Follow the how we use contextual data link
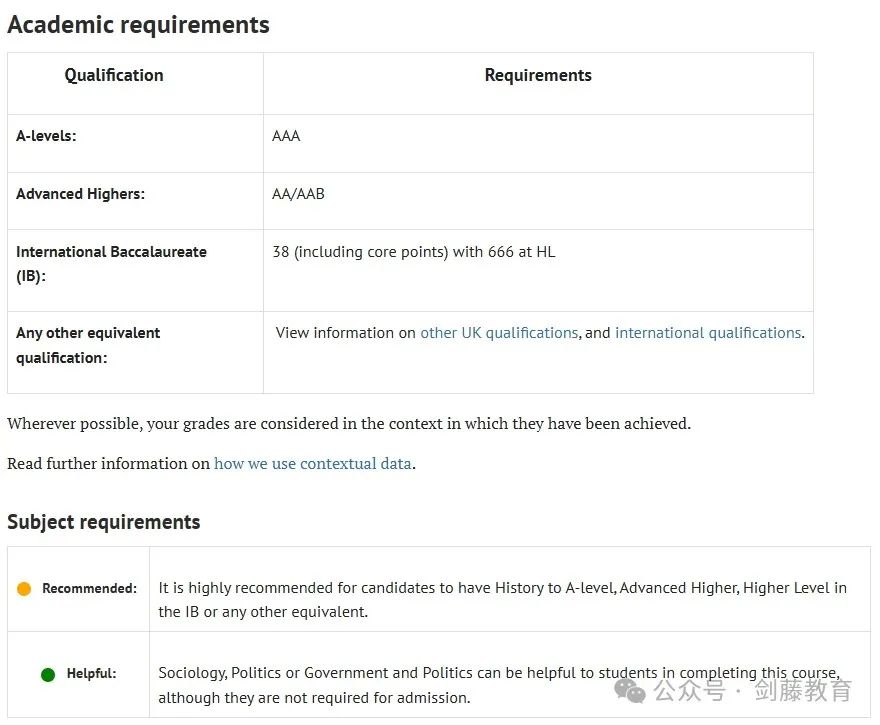This screenshot has height=725, width=880. click(x=313, y=464)
